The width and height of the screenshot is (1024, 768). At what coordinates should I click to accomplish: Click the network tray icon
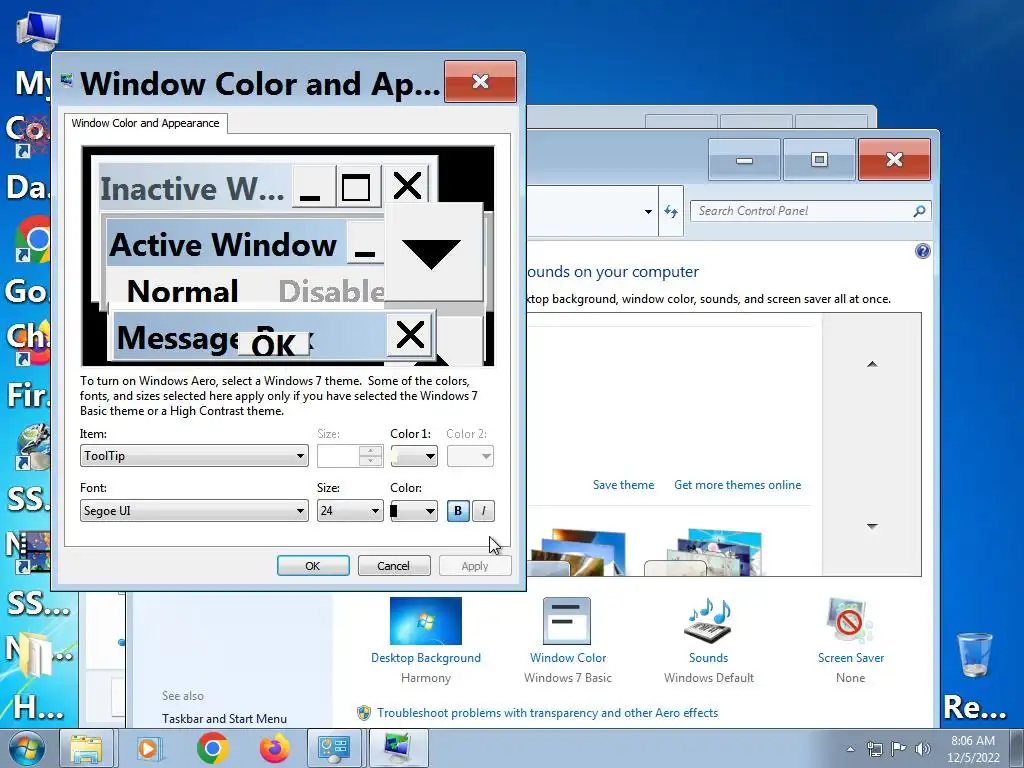click(874, 749)
